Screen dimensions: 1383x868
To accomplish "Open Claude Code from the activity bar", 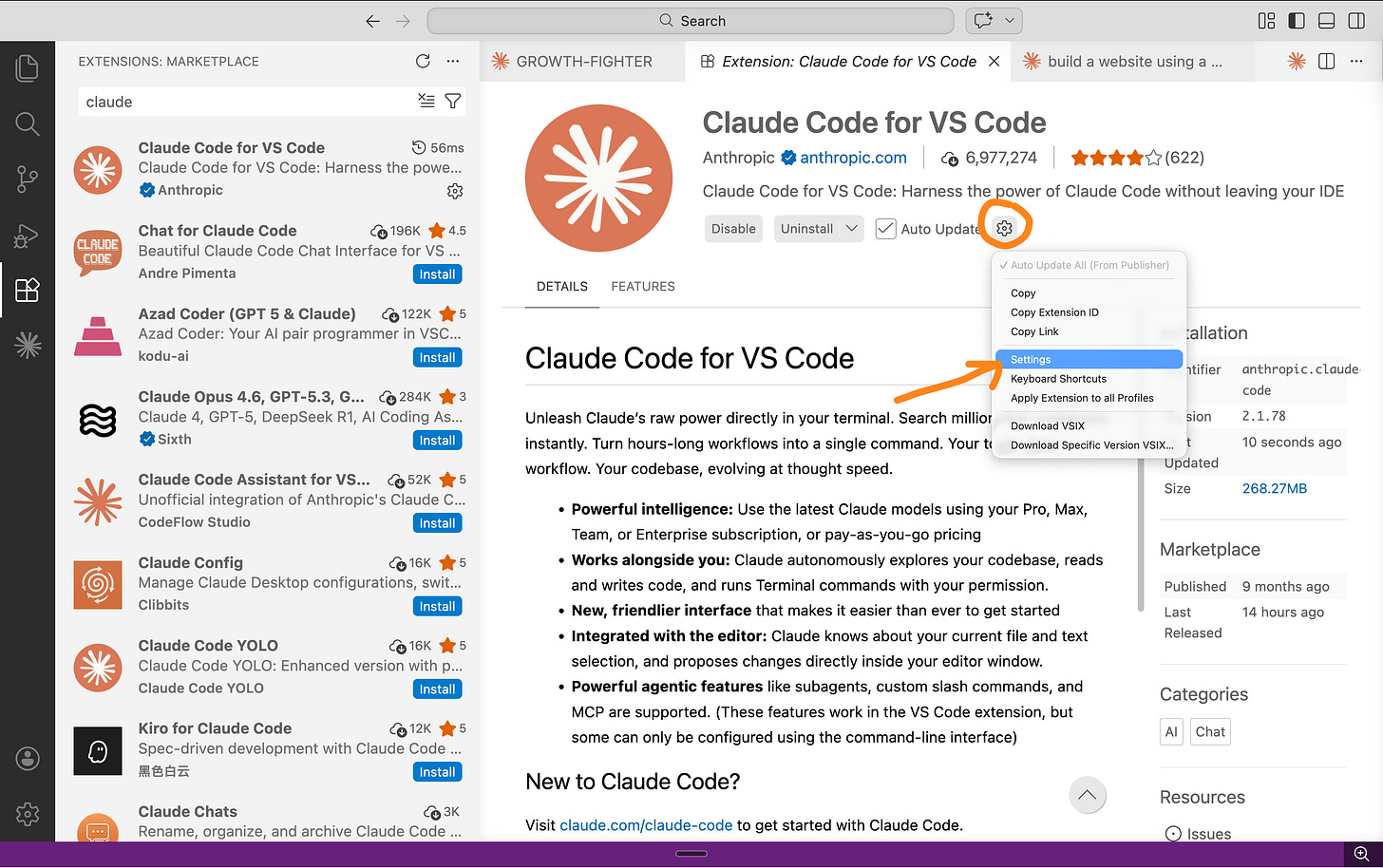I will pyautogui.click(x=28, y=345).
